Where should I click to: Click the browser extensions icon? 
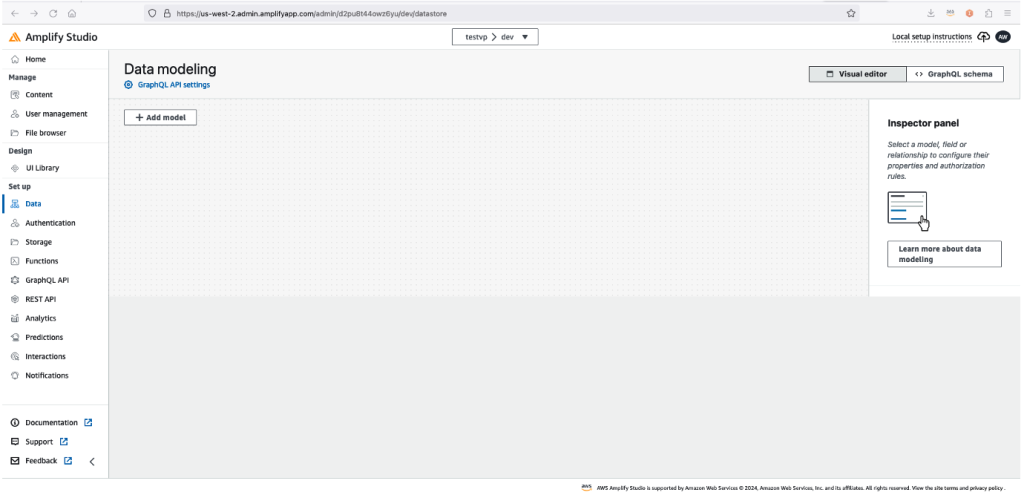tap(989, 13)
